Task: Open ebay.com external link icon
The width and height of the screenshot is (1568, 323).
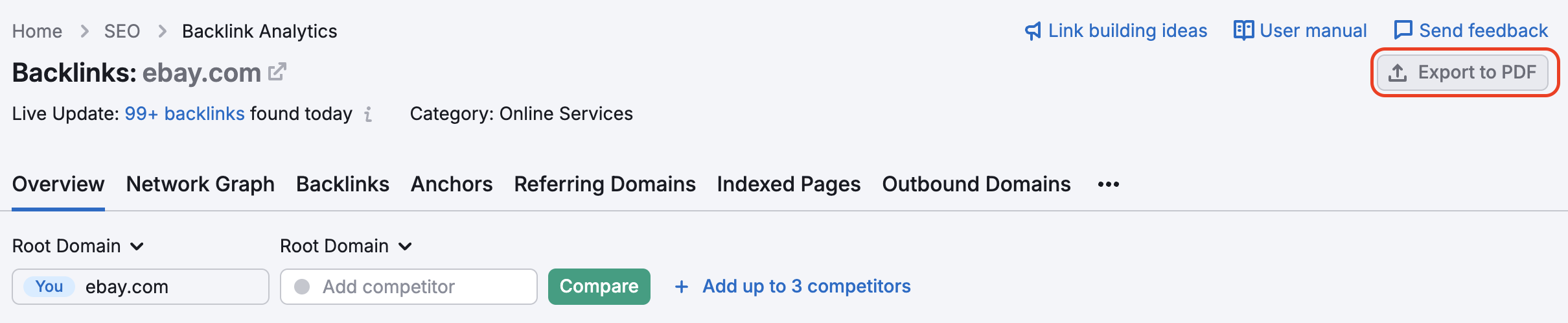Action: (x=277, y=72)
